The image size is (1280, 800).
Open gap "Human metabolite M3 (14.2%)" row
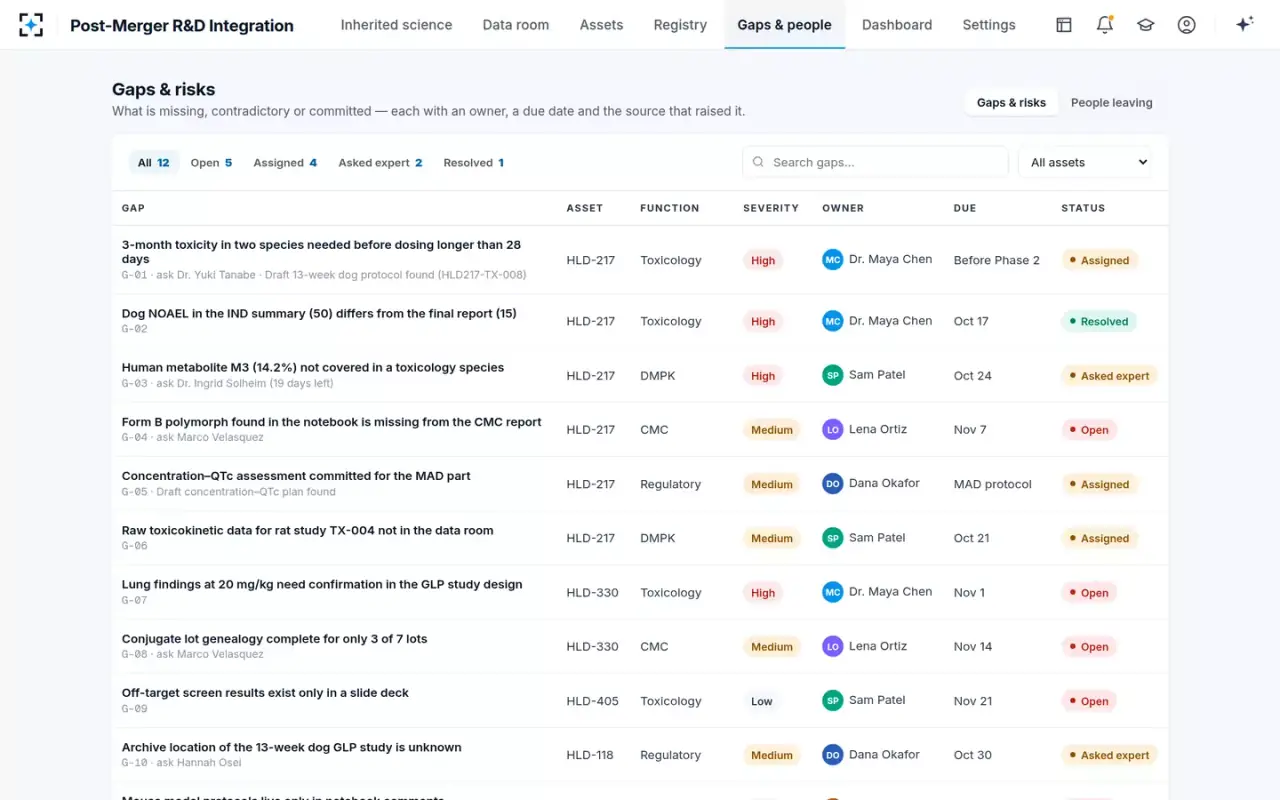click(640, 375)
